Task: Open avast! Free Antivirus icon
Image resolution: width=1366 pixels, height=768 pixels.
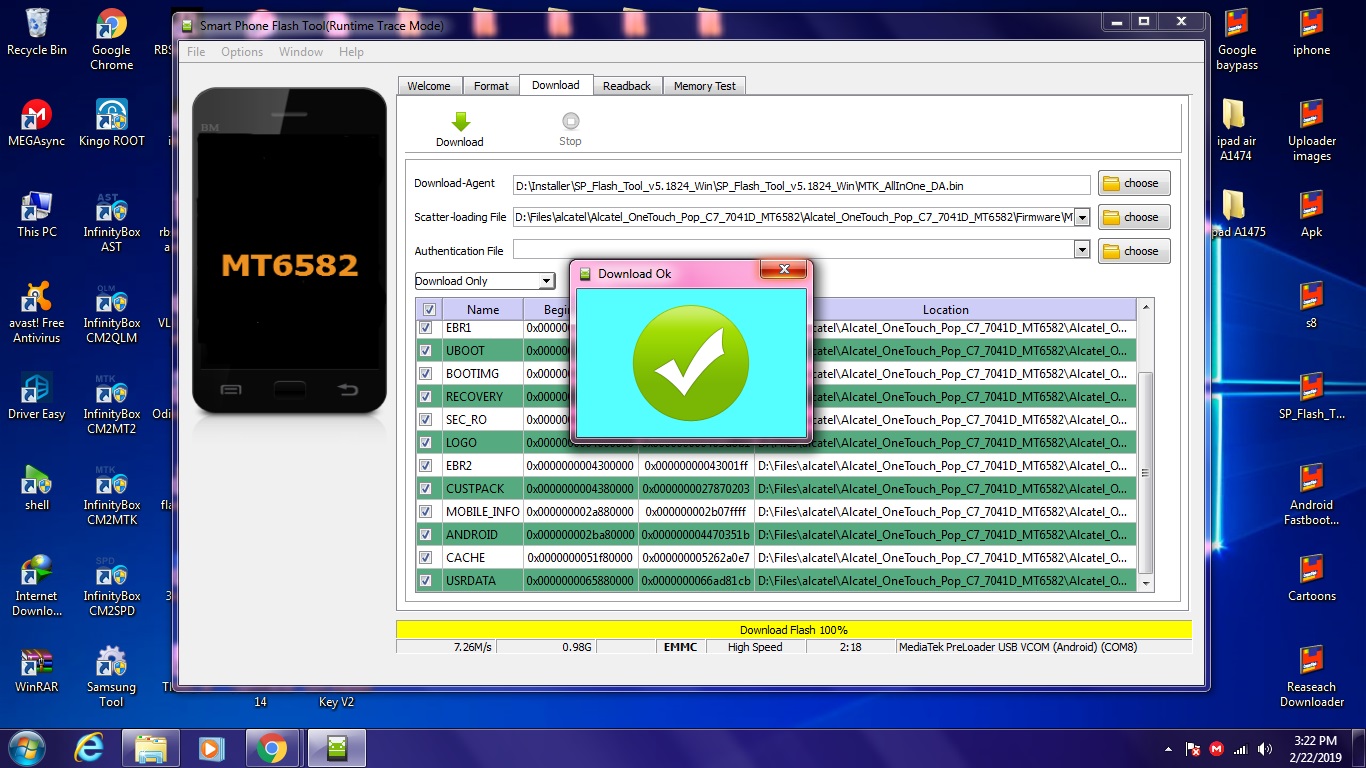Action: click(x=37, y=312)
